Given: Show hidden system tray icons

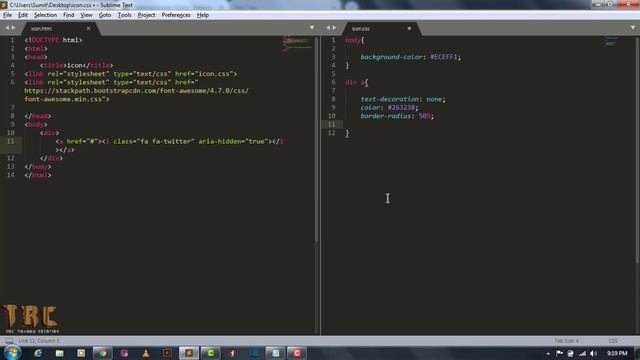Looking at the screenshot, I should click(x=548, y=353).
